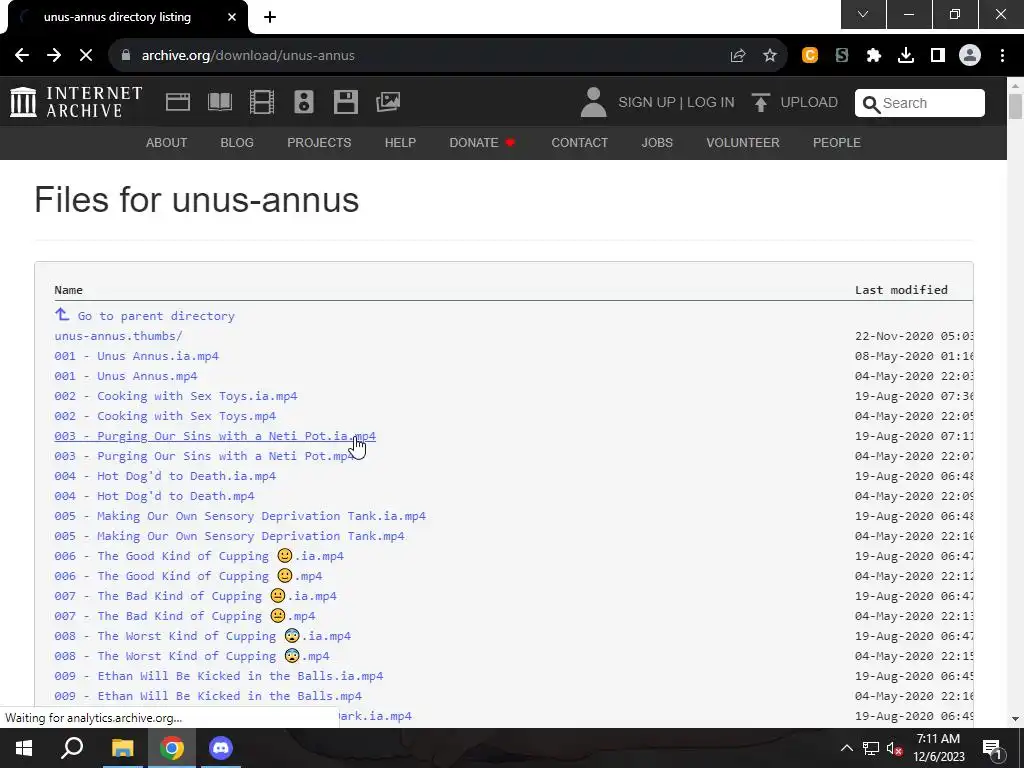
Task: Open the Web (Wayback) icon
Action: click(x=178, y=102)
